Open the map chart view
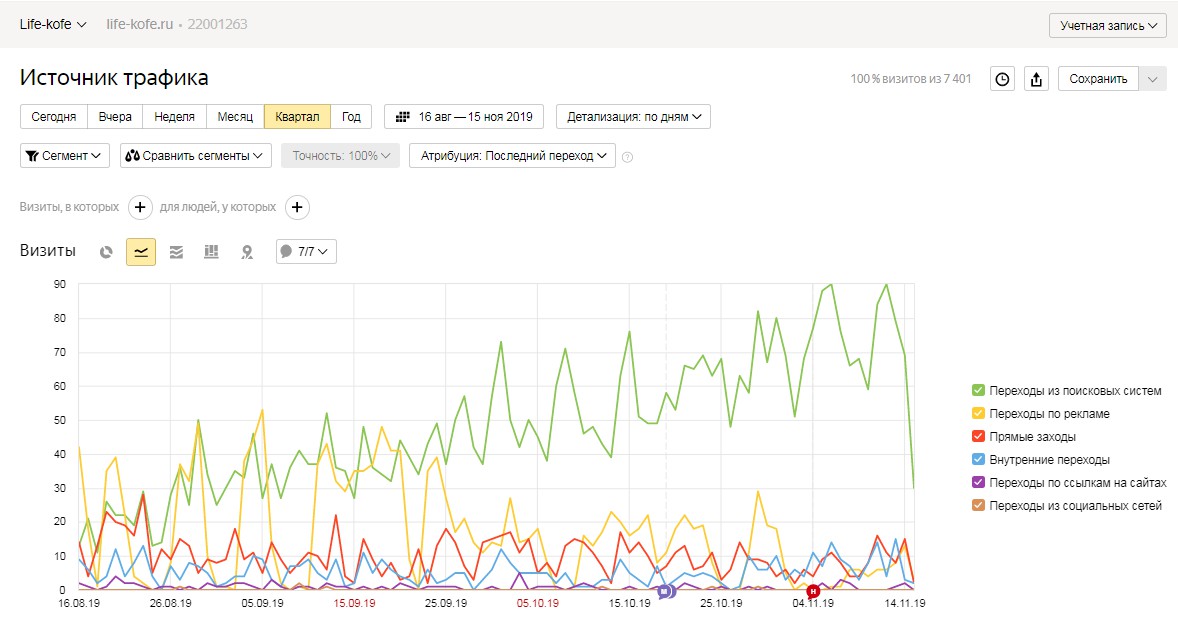Screen dimensions: 1178x628 [246, 252]
